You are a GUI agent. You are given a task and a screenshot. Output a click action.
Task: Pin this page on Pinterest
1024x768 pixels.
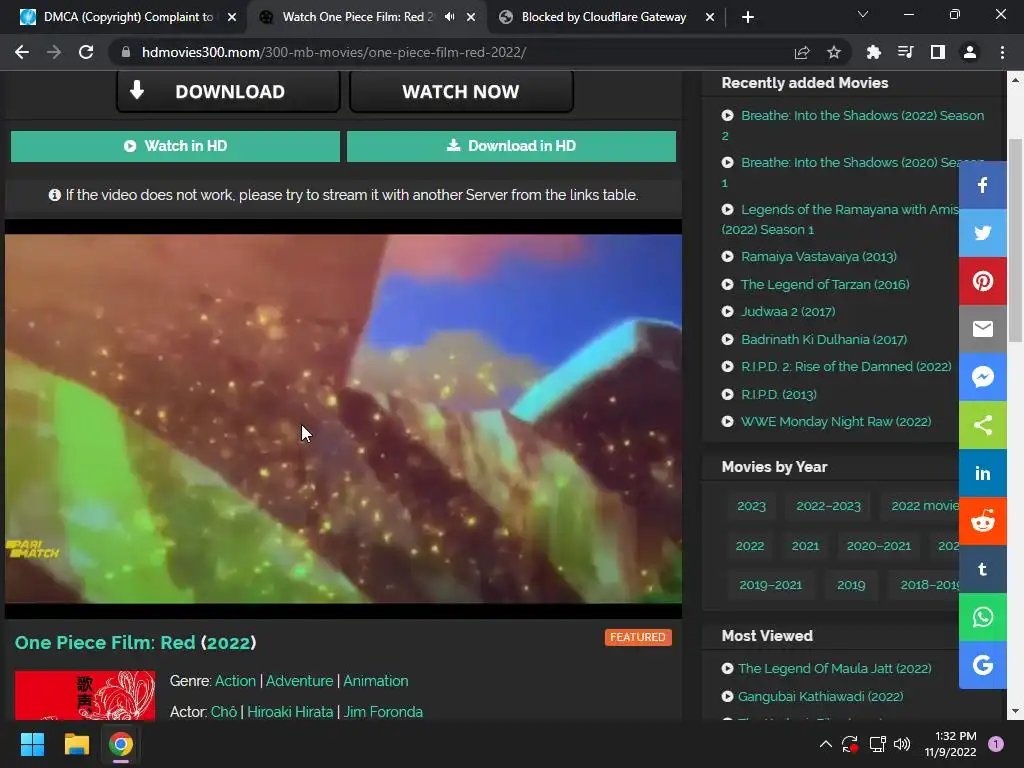pyautogui.click(x=982, y=281)
